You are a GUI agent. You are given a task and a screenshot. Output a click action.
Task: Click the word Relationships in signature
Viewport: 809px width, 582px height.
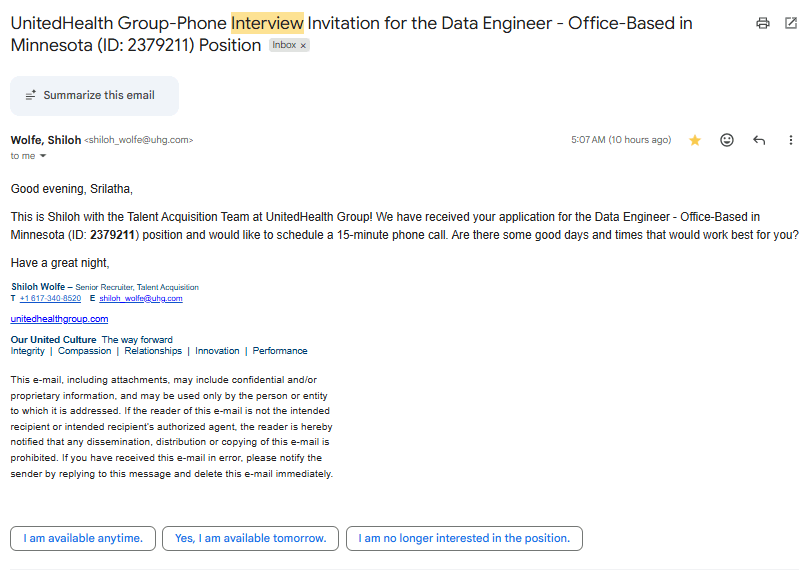coord(153,351)
